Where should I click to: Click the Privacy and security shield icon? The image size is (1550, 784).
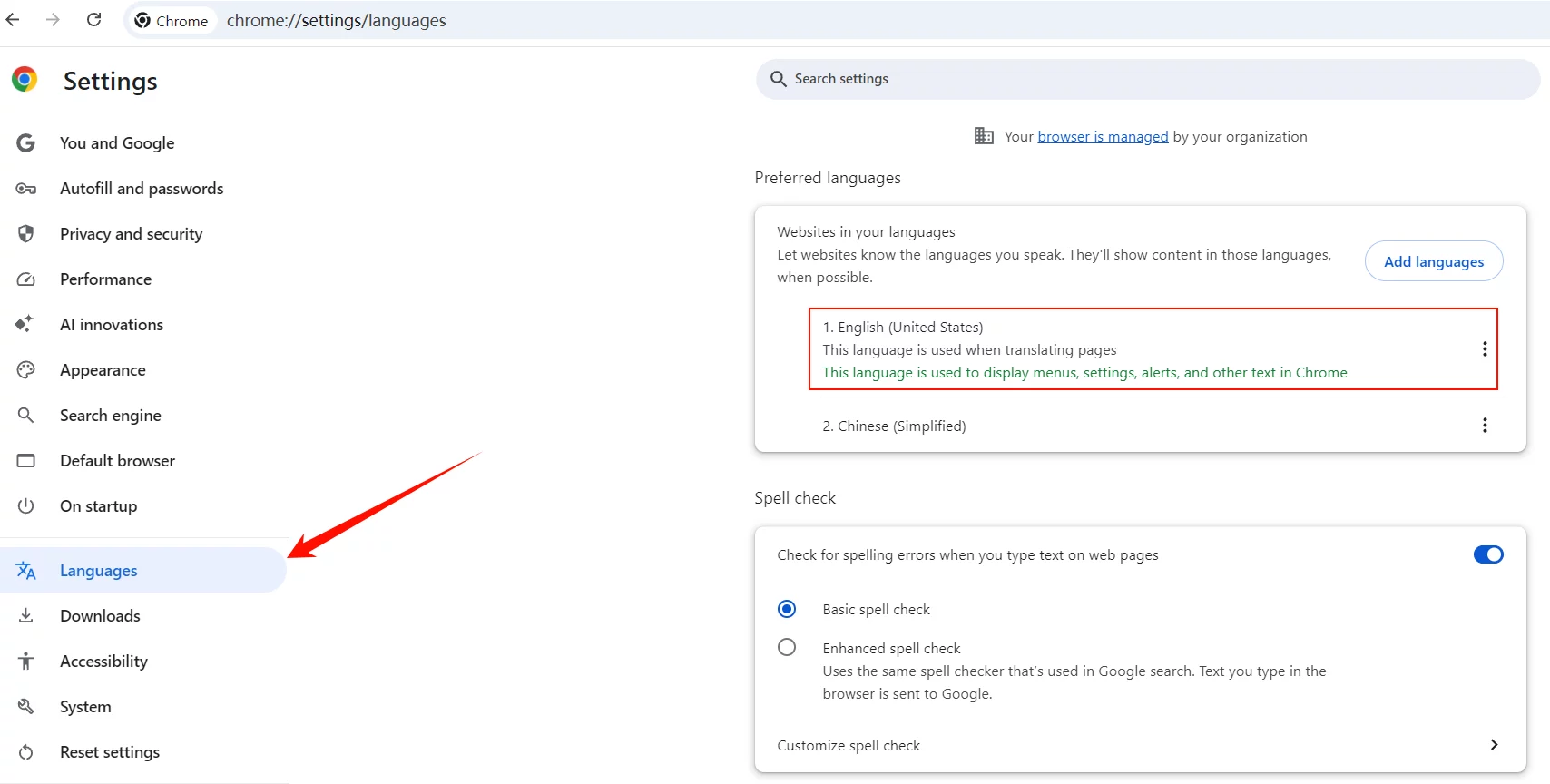26,234
